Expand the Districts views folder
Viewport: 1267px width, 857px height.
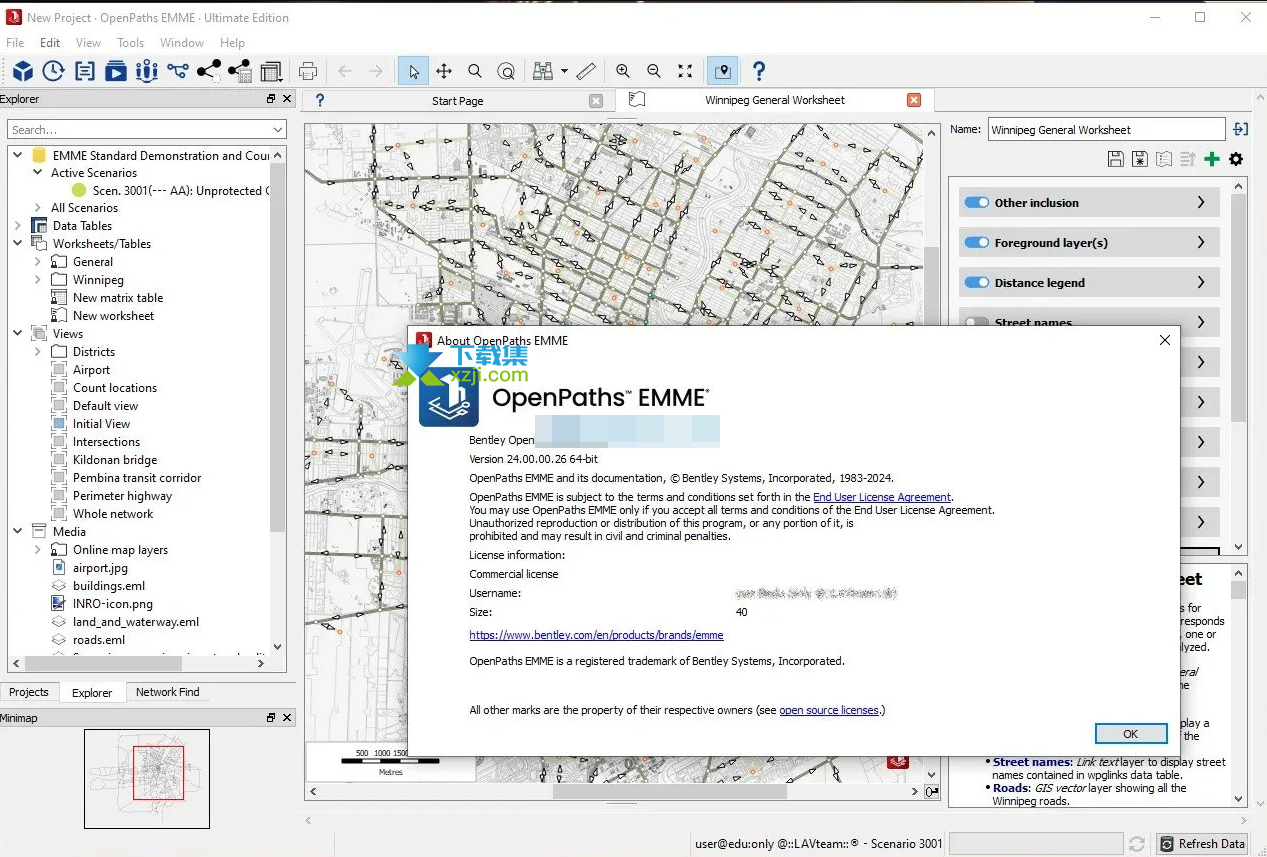(x=38, y=352)
